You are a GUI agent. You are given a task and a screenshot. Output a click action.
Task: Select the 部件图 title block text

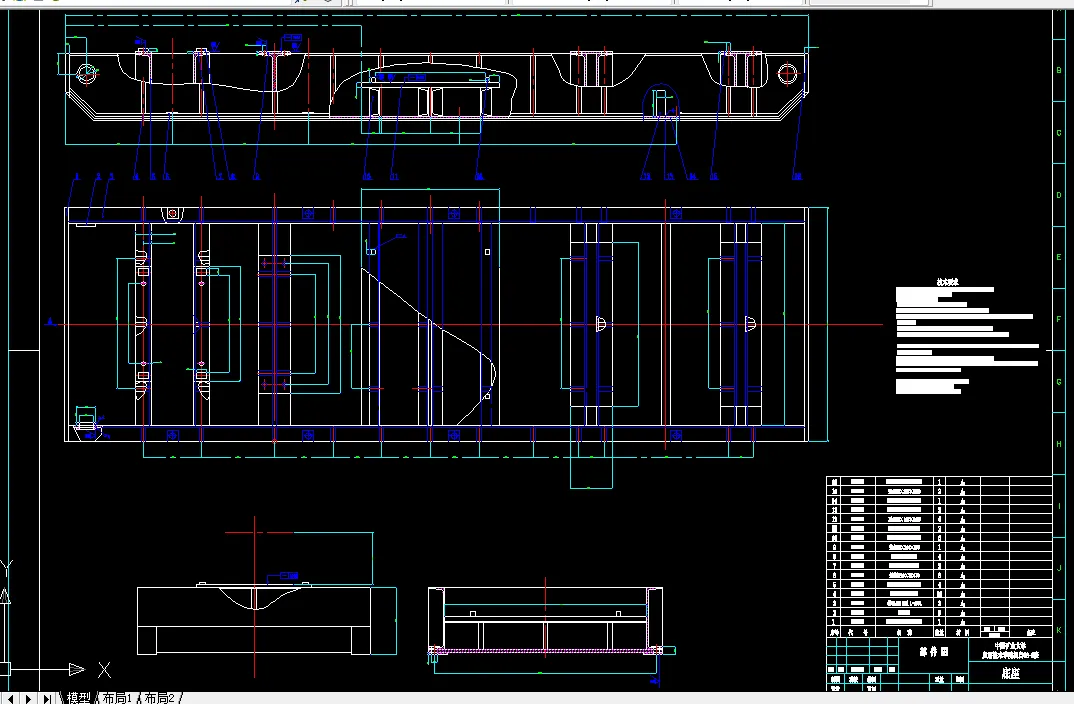(934, 651)
